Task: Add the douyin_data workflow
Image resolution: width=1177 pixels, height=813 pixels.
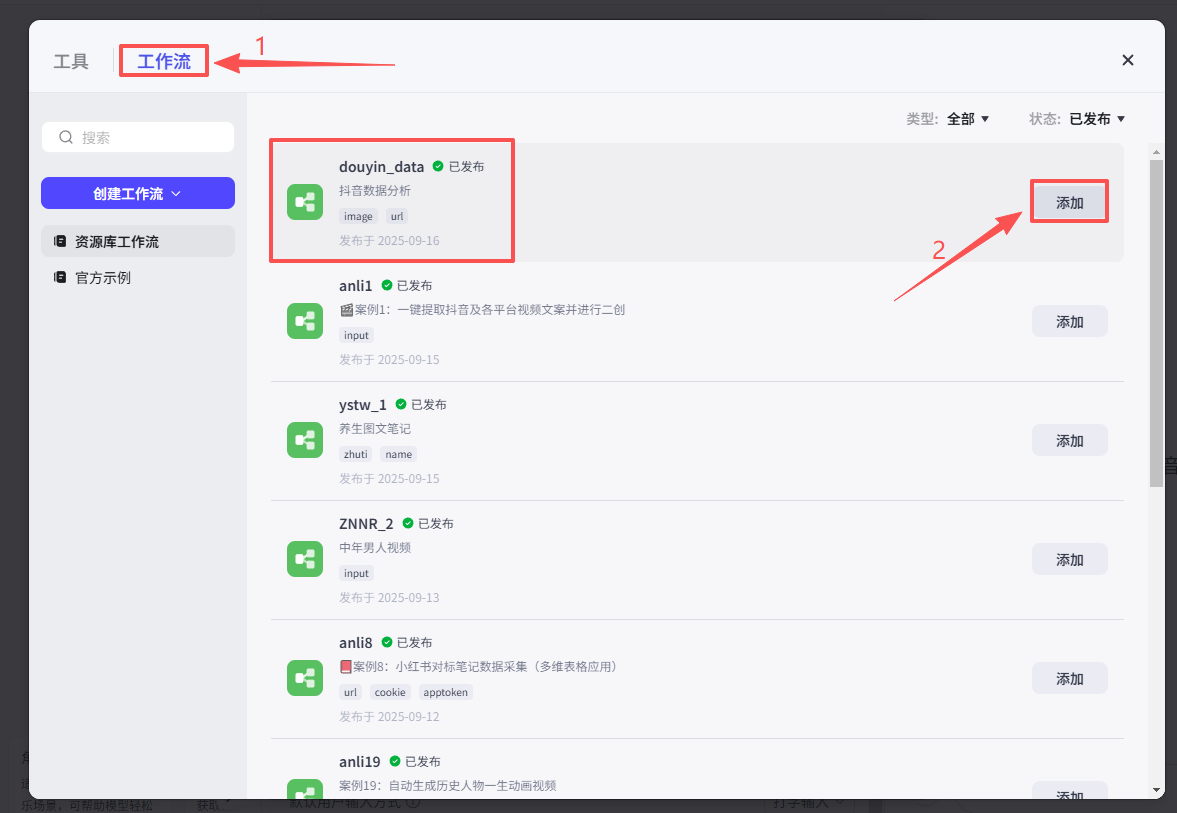Action: [x=1069, y=202]
